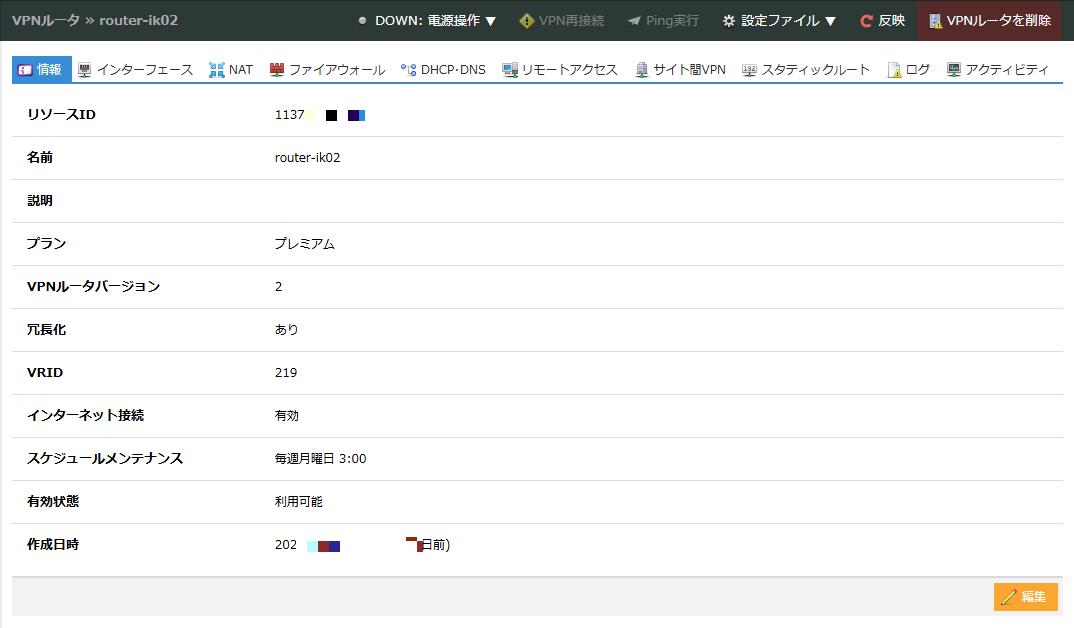
Task: Click the 冗長化 value あり
Action: pyautogui.click(x=286, y=329)
